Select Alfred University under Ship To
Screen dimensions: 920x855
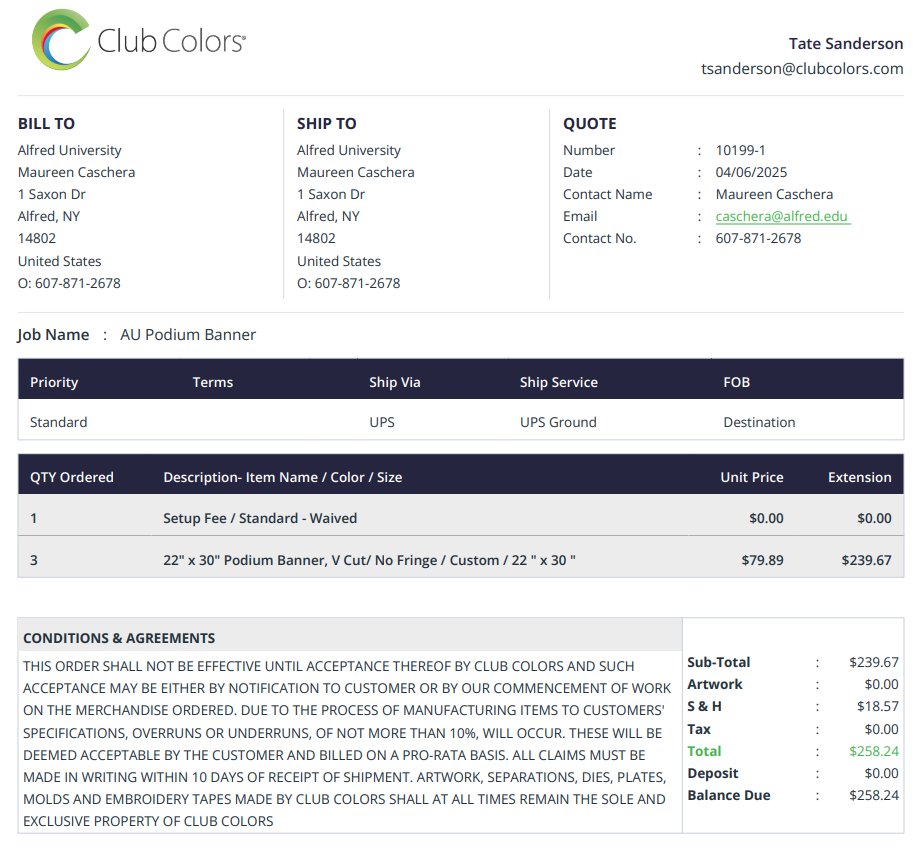tap(349, 150)
